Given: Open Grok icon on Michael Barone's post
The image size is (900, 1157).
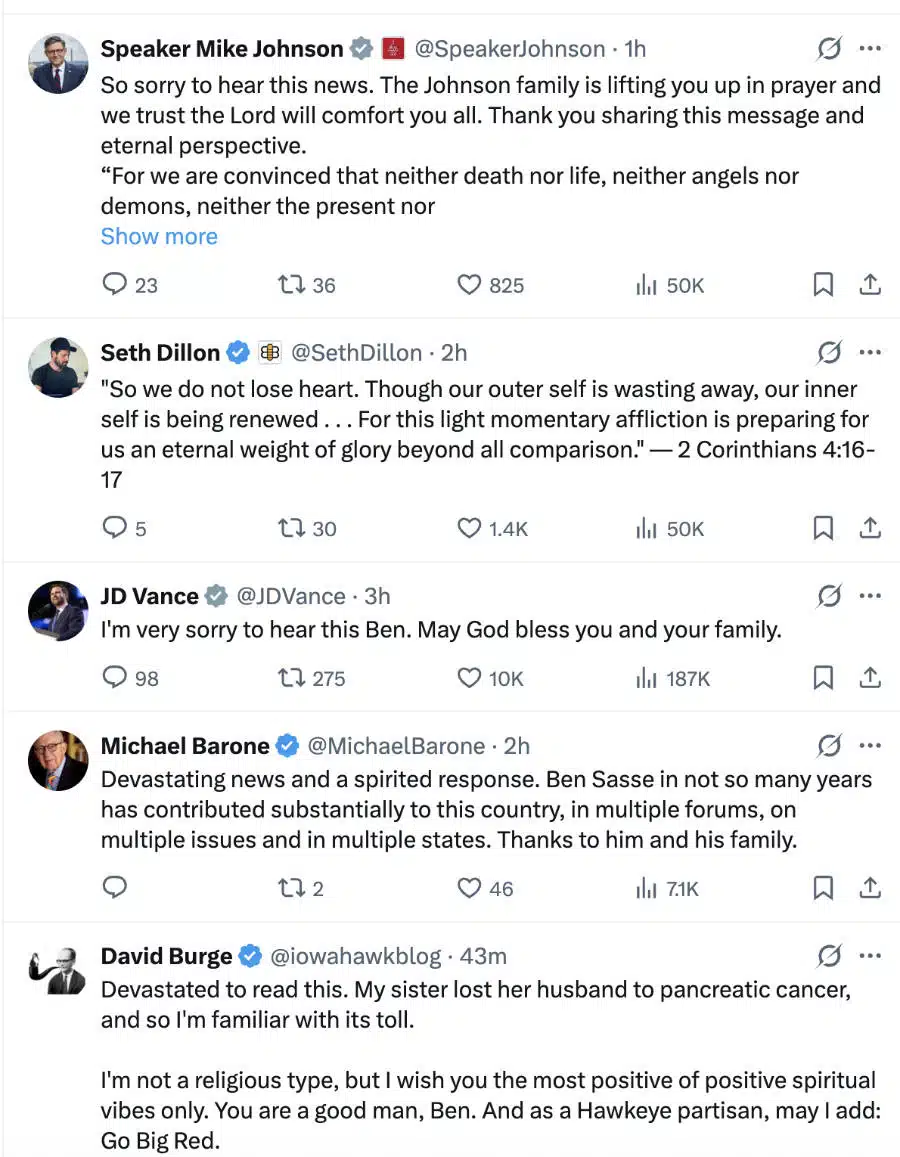Looking at the screenshot, I should (828, 746).
